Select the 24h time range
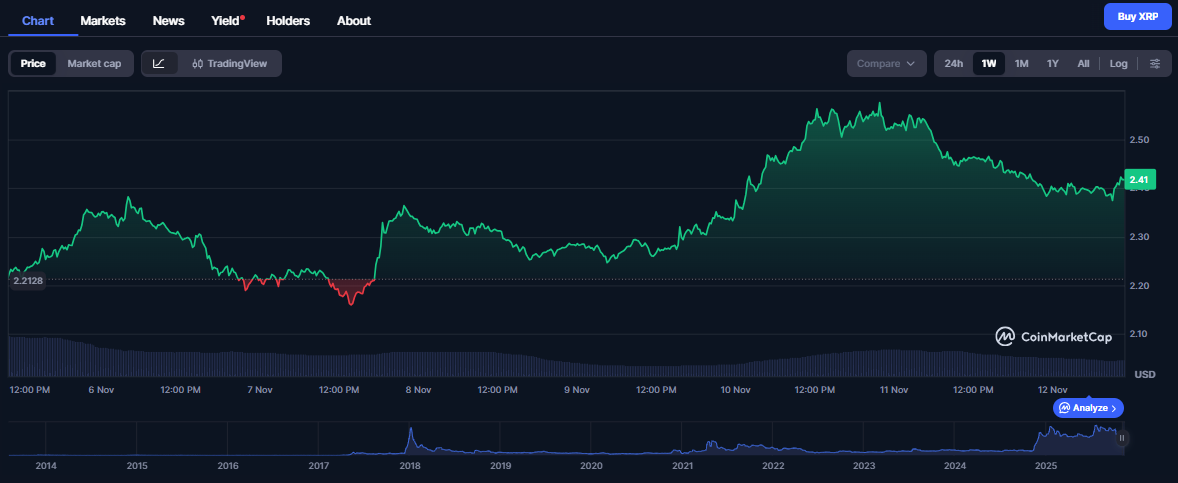The width and height of the screenshot is (1178, 483). (954, 64)
